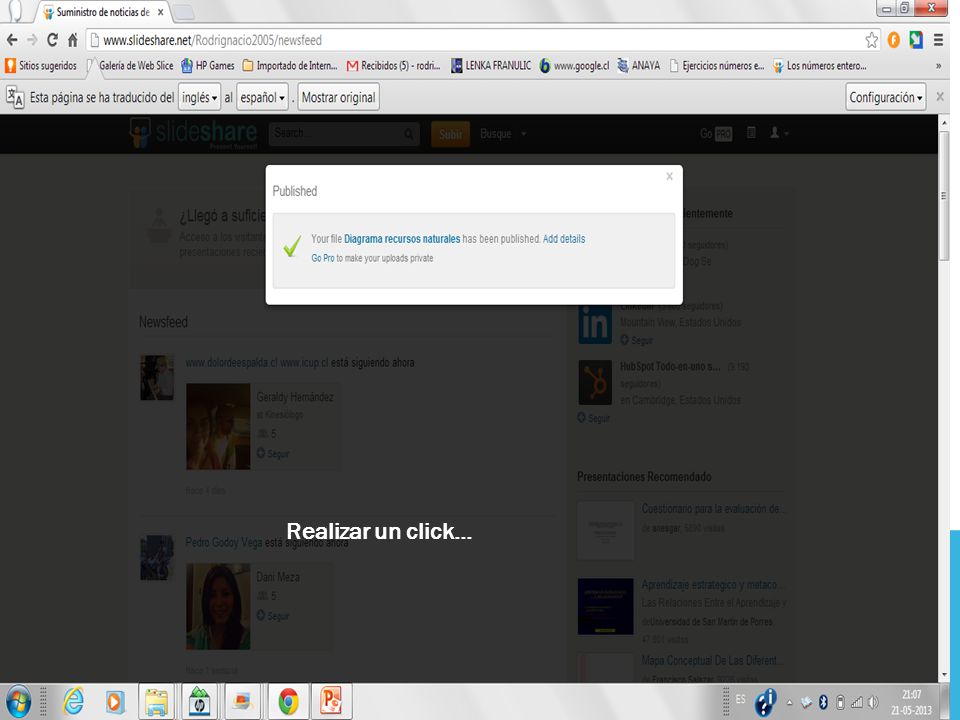Open the Diagrama recursos naturales link
The width and height of the screenshot is (960, 720).
[x=402, y=239]
